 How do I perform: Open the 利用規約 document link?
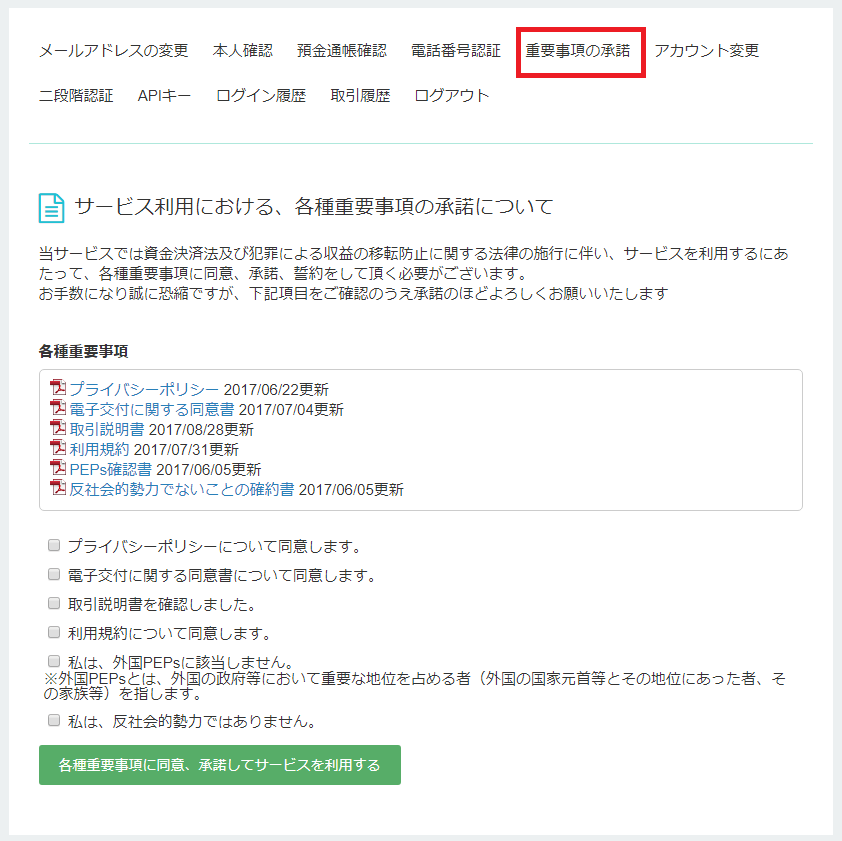pyautogui.click(x=99, y=449)
